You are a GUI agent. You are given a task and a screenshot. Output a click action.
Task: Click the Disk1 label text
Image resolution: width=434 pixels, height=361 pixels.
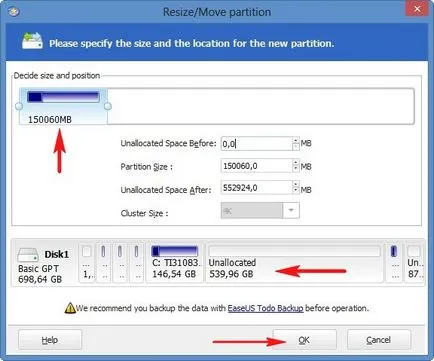point(57,254)
